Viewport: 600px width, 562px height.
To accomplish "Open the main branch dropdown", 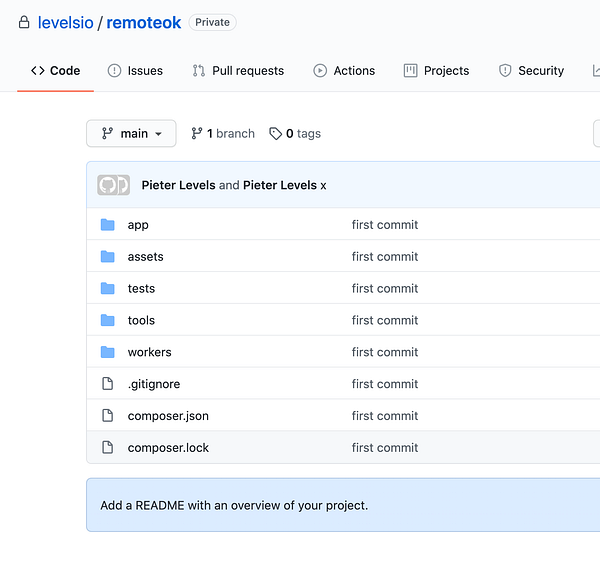I will (131, 134).
